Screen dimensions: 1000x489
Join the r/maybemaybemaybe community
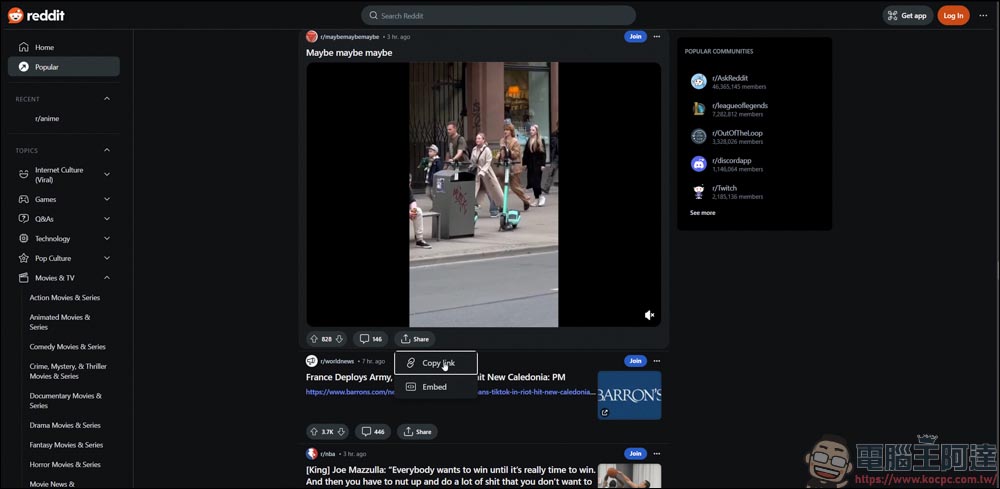pyautogui.click(x=635, y=37)
